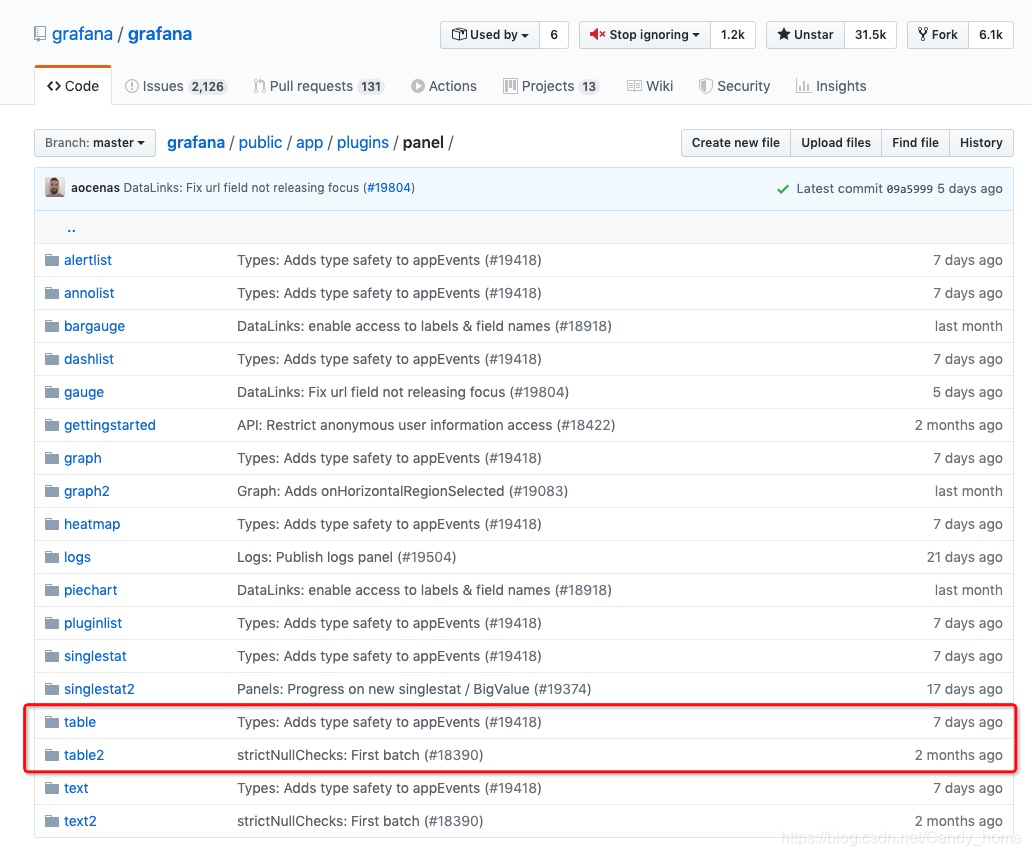Click the heatmap folder icon
Viewport: 1031px width, 856px height.
tap(52, 524)
